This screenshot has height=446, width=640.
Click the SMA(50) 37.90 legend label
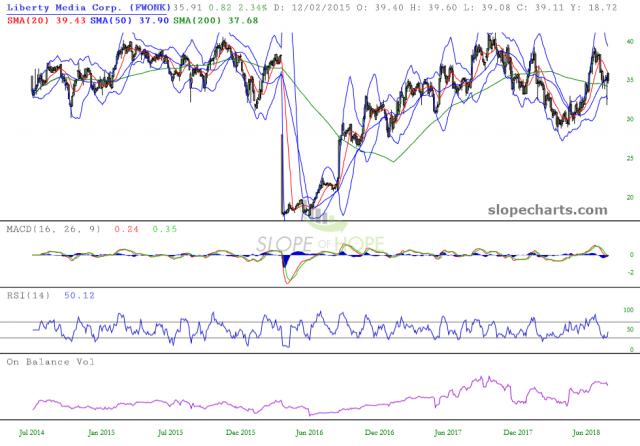(x=130, y=20)
